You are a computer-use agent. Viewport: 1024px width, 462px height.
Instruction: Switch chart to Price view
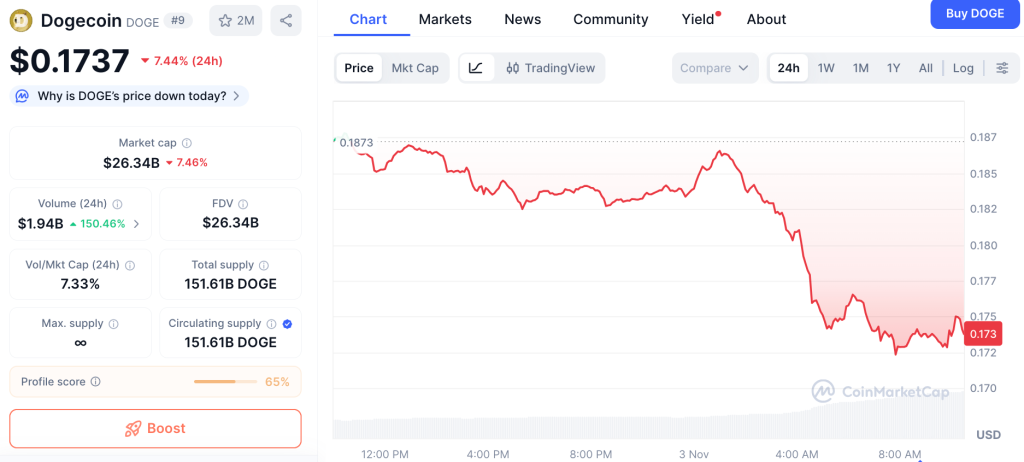[359, 68]
